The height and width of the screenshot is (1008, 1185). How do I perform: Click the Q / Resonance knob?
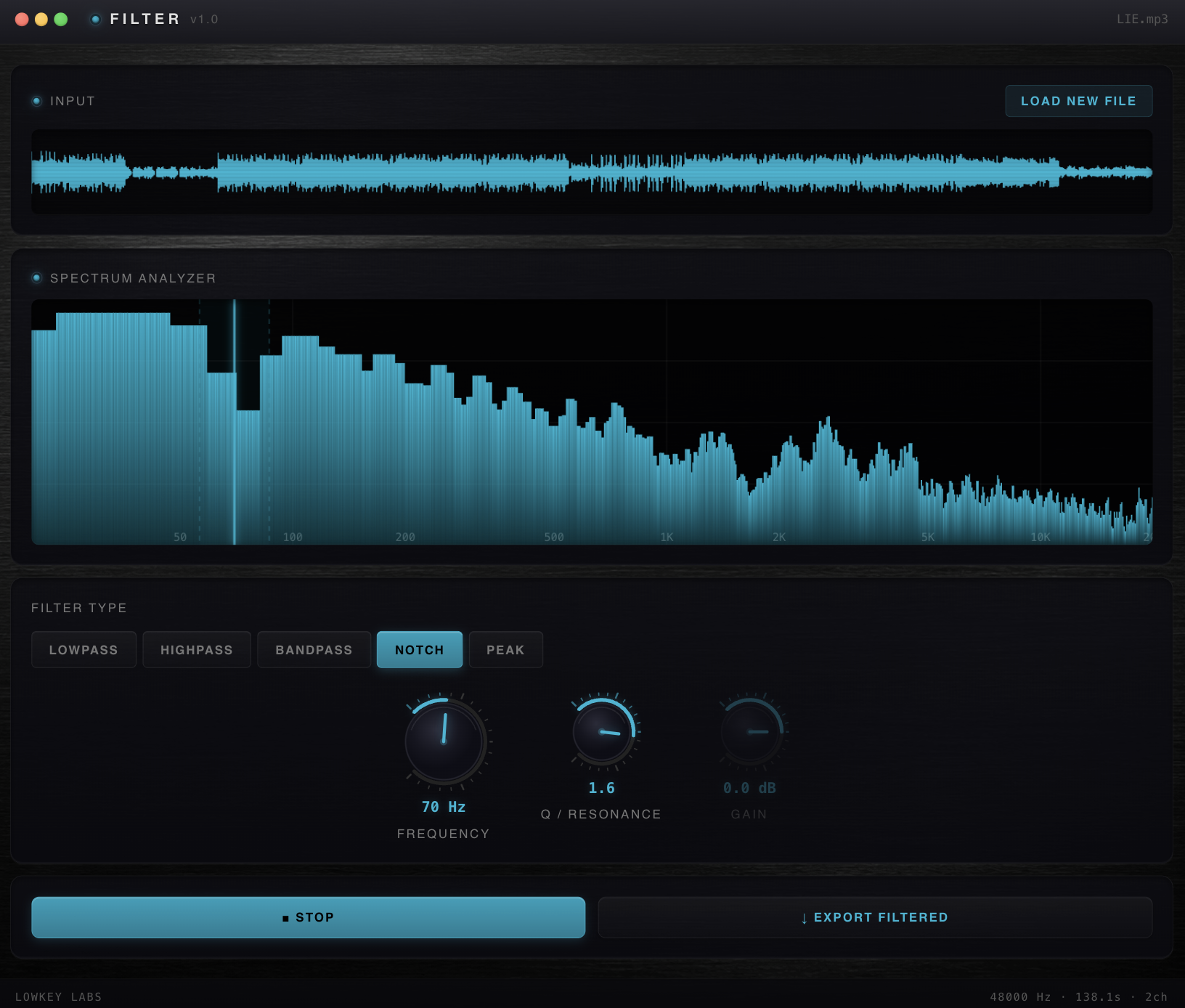pyautogui.click(x=603, y=732)
